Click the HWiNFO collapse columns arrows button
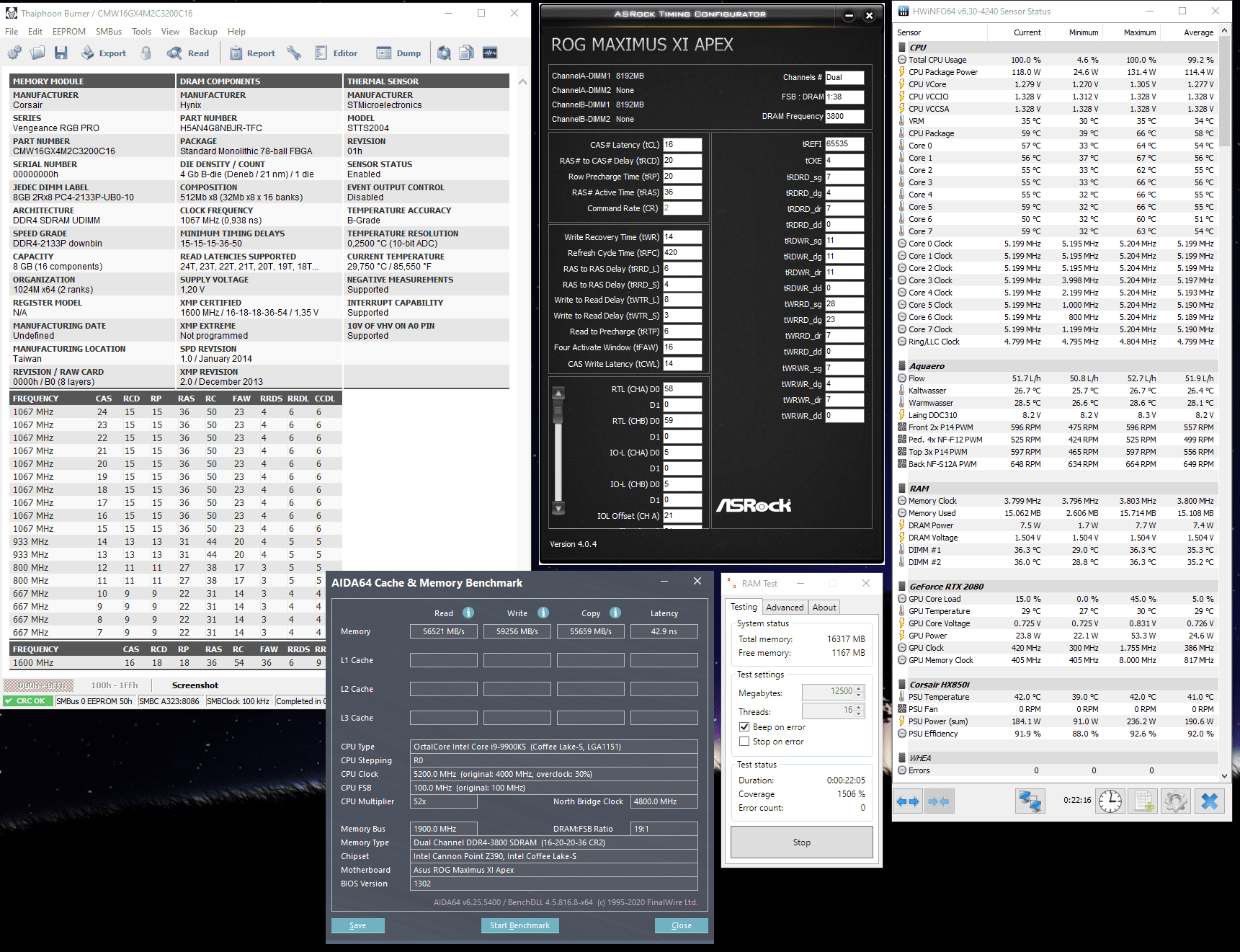1240x952 pixels. click(x=939, y=801)
